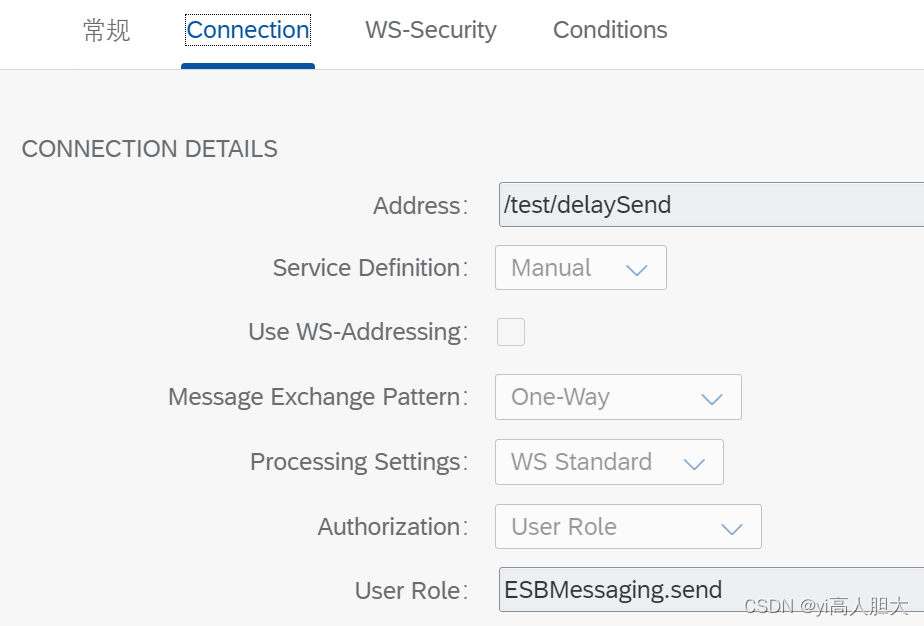Open the WS-Security tab
Screen dimensions: 924x626
[x=431, y=30]
